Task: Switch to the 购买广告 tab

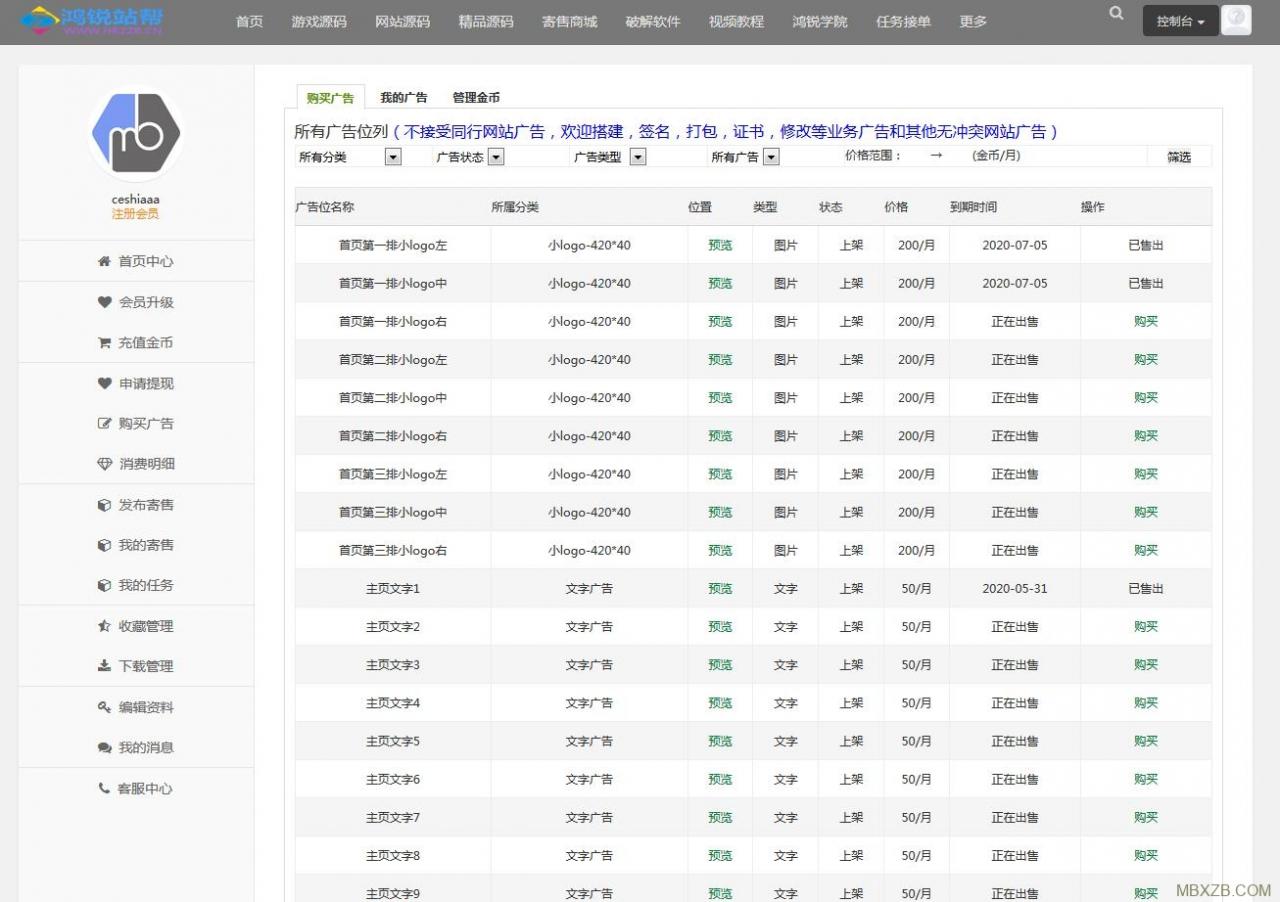Action: point(330,97)
